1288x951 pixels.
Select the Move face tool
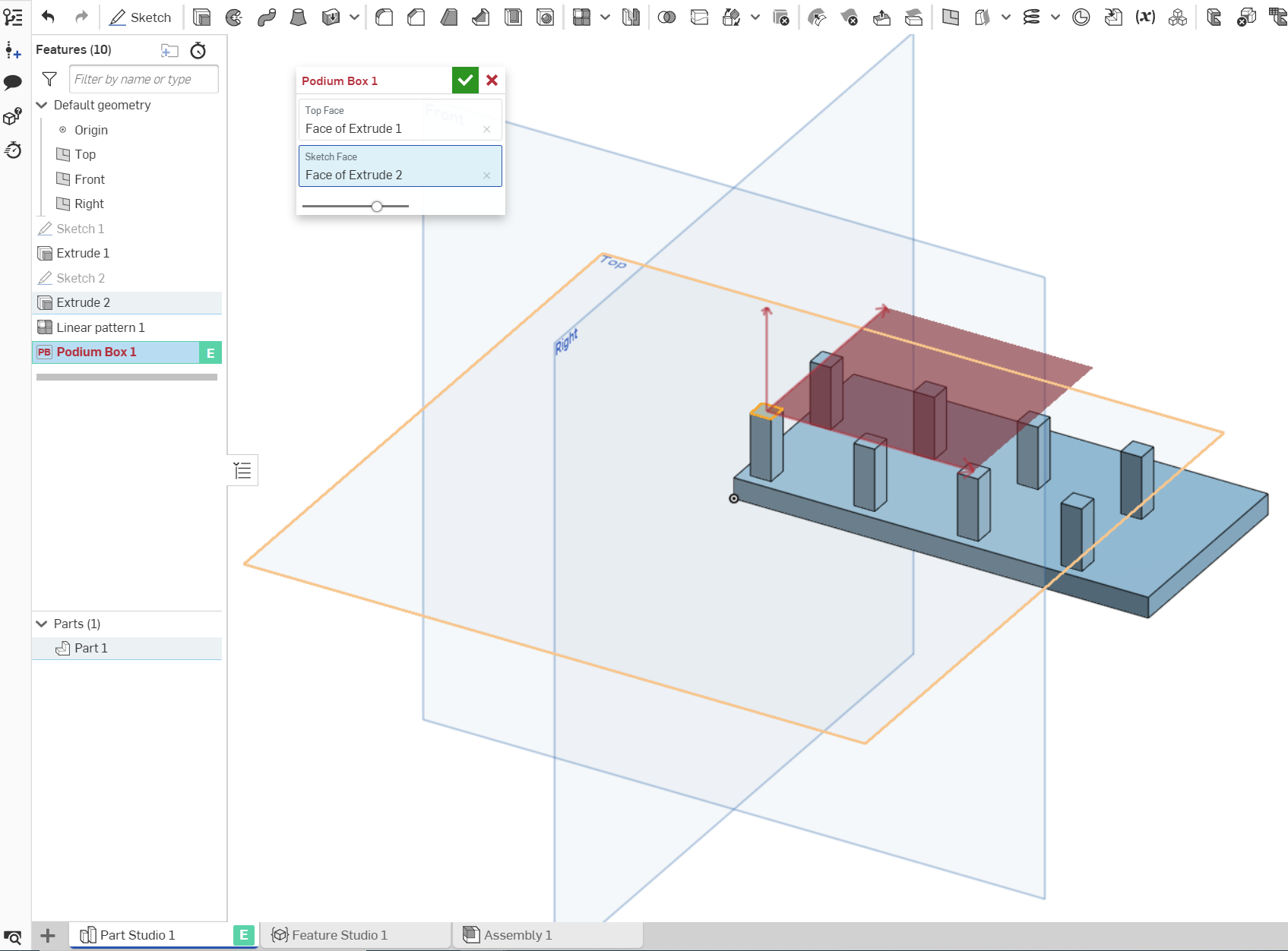click(881, 17)
